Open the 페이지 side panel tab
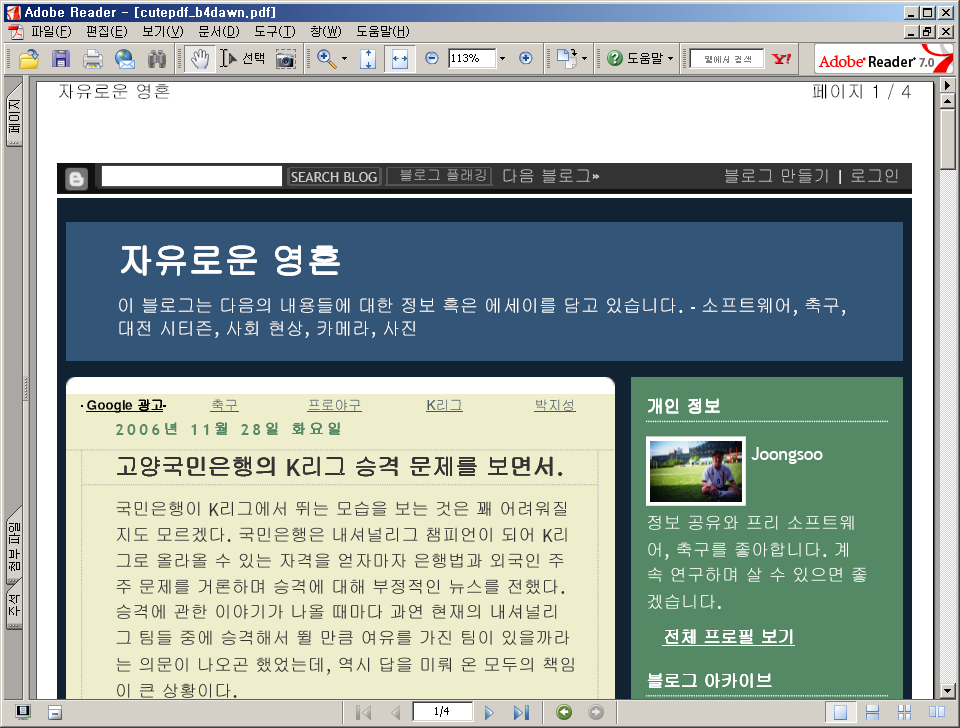The height and width of the screenshot is (728, 960). coord(14,115)
